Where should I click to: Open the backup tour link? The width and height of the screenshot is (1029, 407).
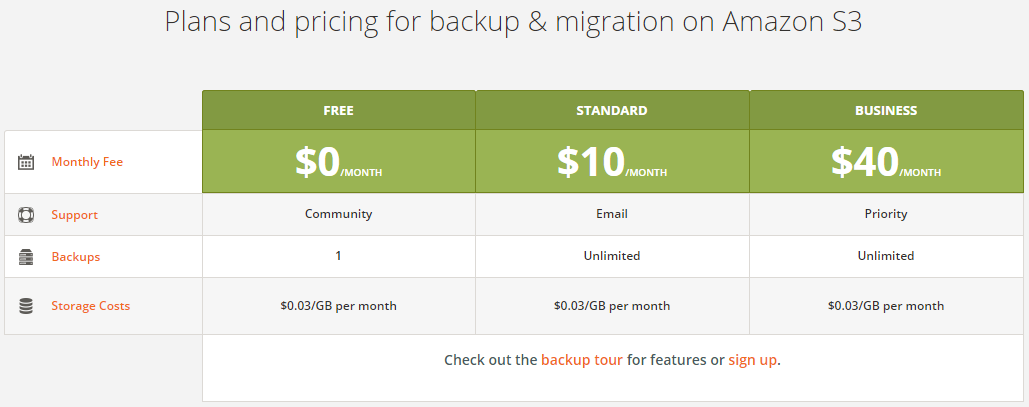(581, 360)
